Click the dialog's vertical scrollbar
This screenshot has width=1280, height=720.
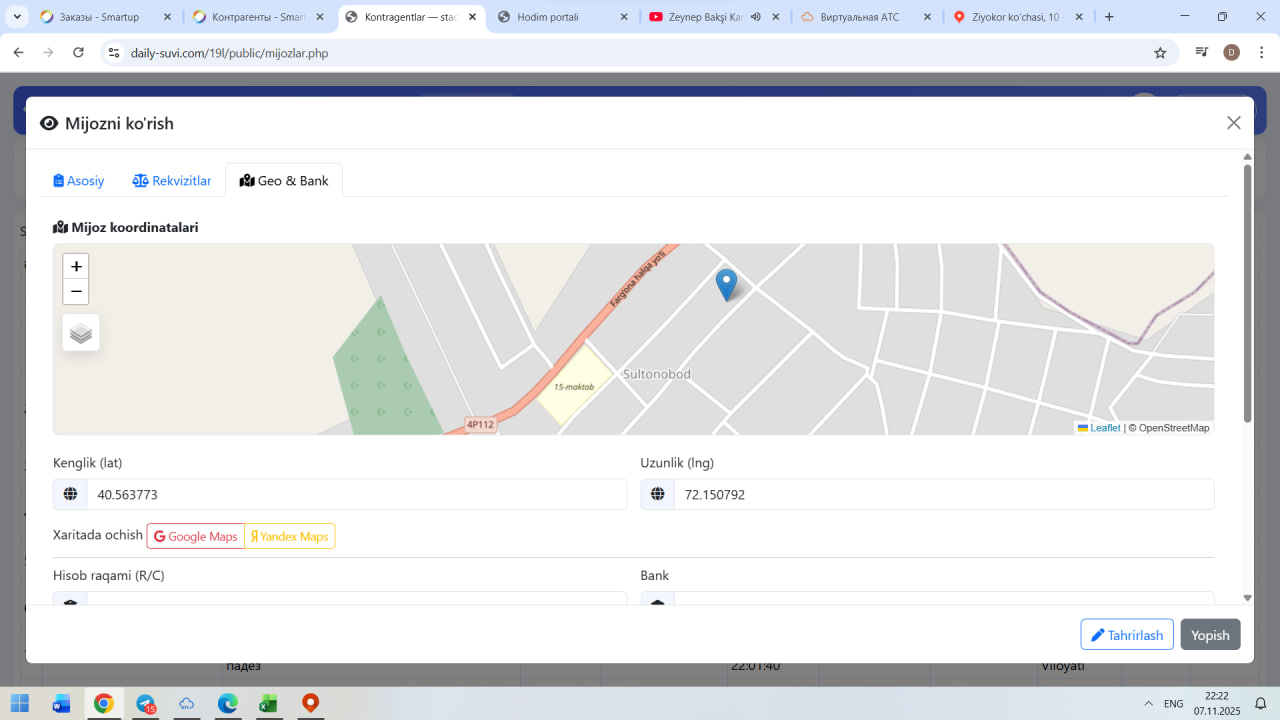(1247, 292)
